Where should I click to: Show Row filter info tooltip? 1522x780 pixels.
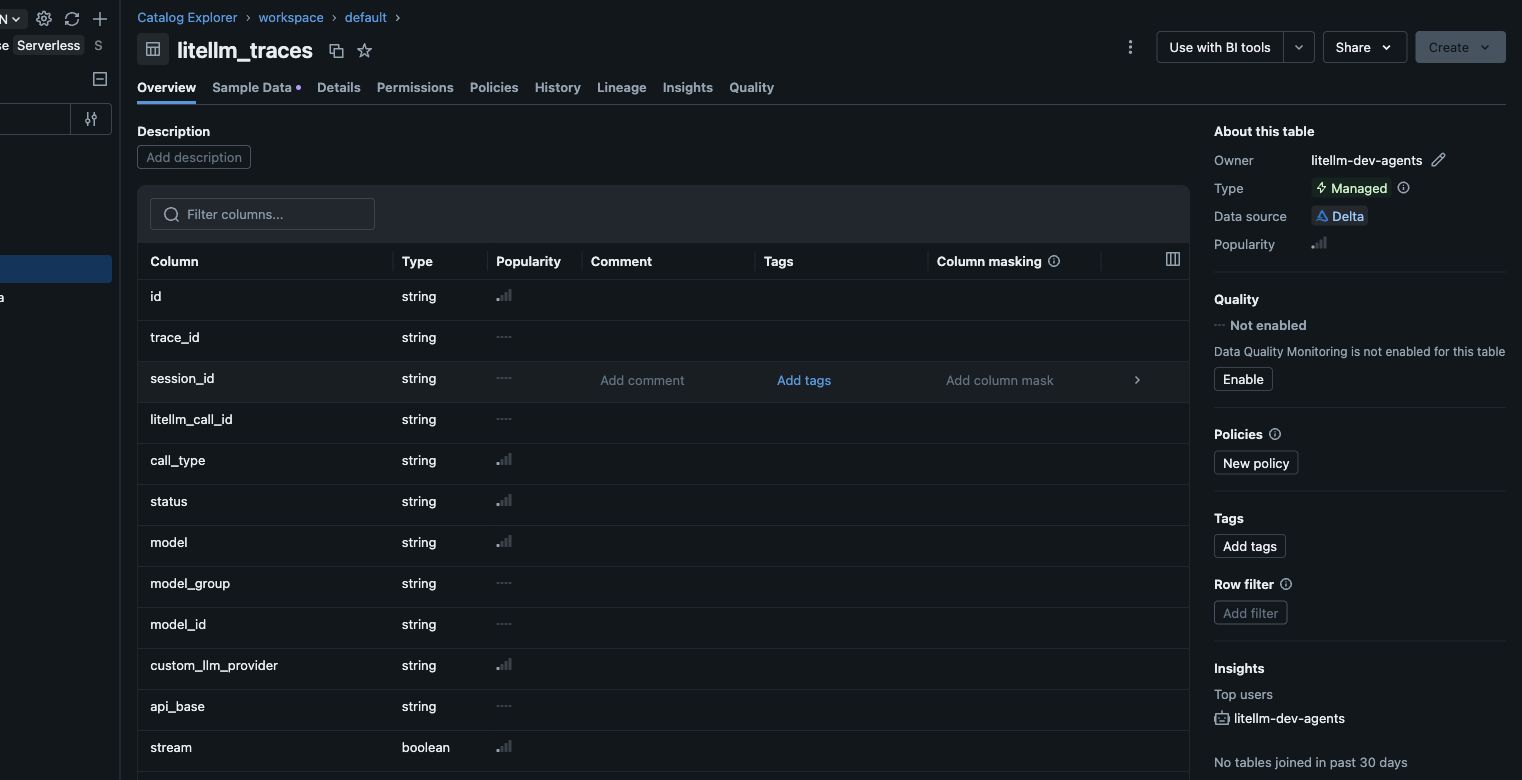click(x=1286, y=584)
